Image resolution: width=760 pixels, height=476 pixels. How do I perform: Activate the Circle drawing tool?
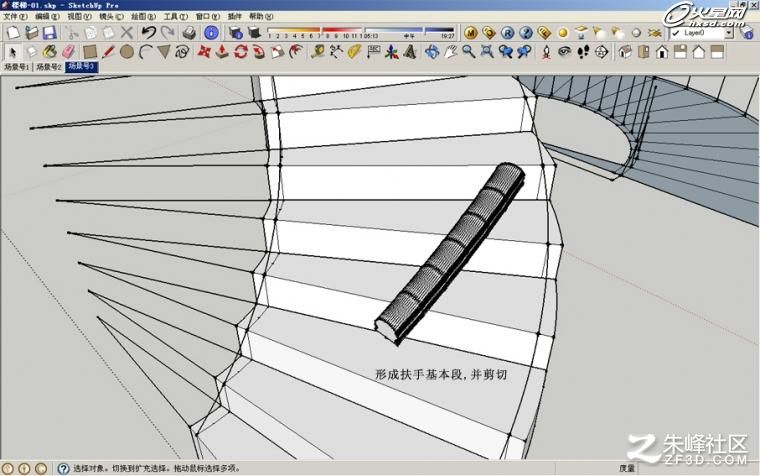tap(127, 51)
